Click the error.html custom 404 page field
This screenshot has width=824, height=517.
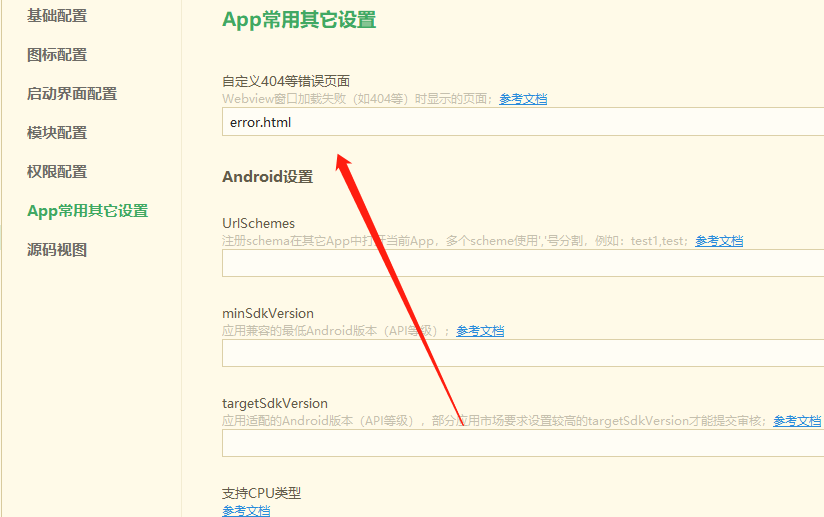click(520, 122)
